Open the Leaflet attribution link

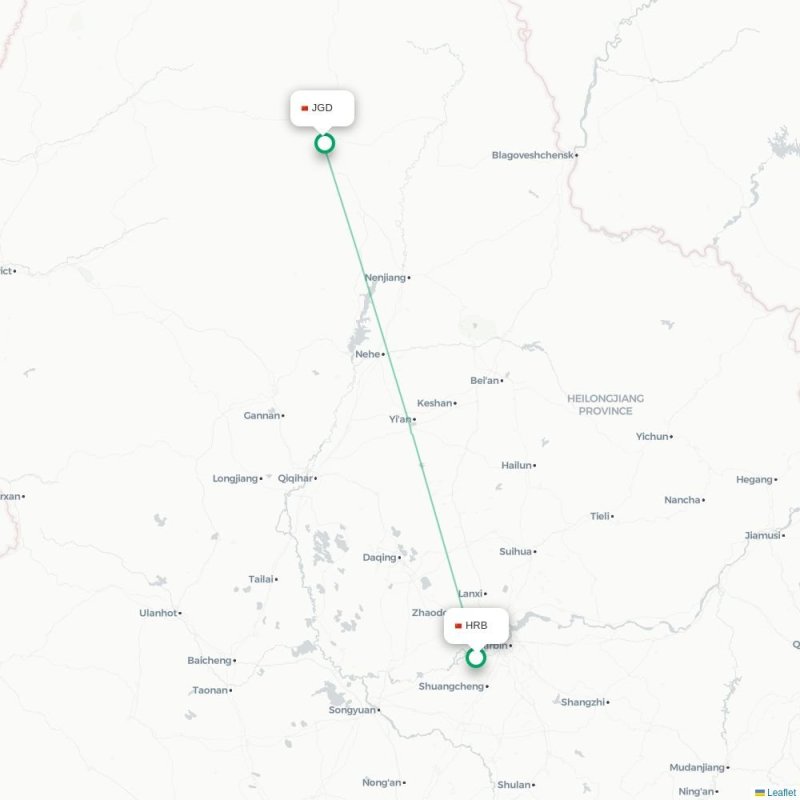coord(783,792)
